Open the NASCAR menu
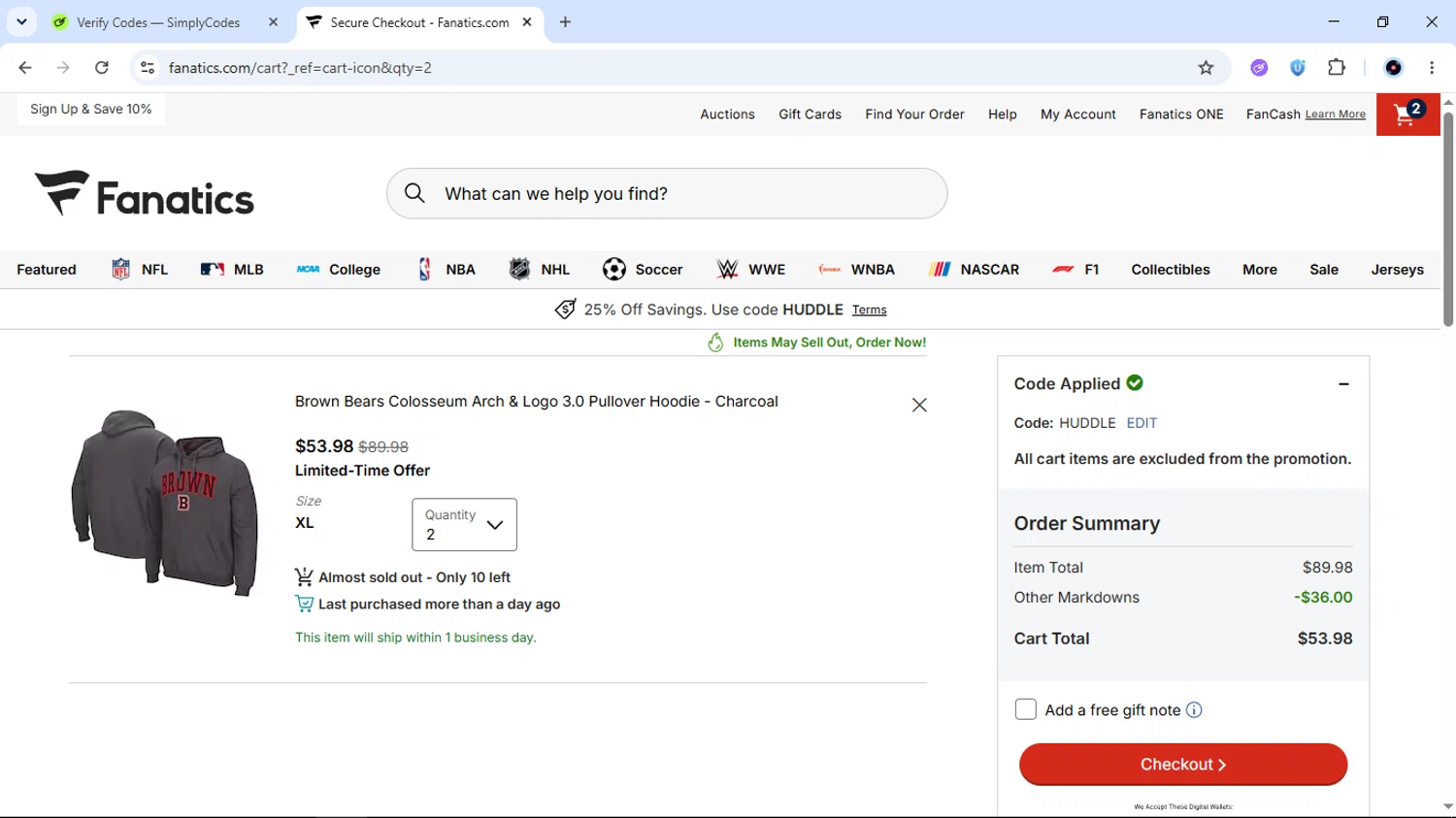The width and height of the screenshot is (1456, 818). 974,270
